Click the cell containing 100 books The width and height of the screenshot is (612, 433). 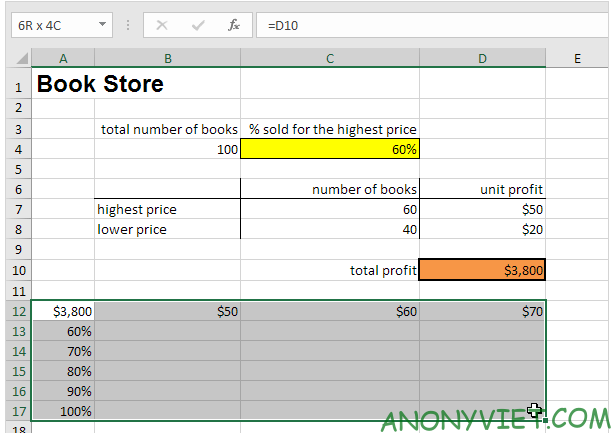pos(167,149)
